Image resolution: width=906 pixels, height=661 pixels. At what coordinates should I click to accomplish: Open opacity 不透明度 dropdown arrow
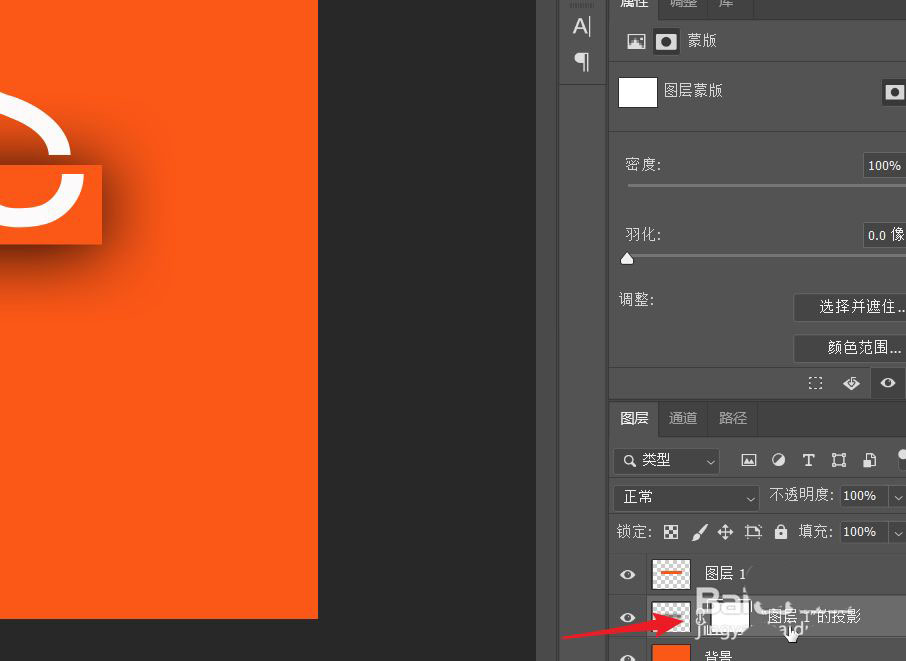point(897,497)
